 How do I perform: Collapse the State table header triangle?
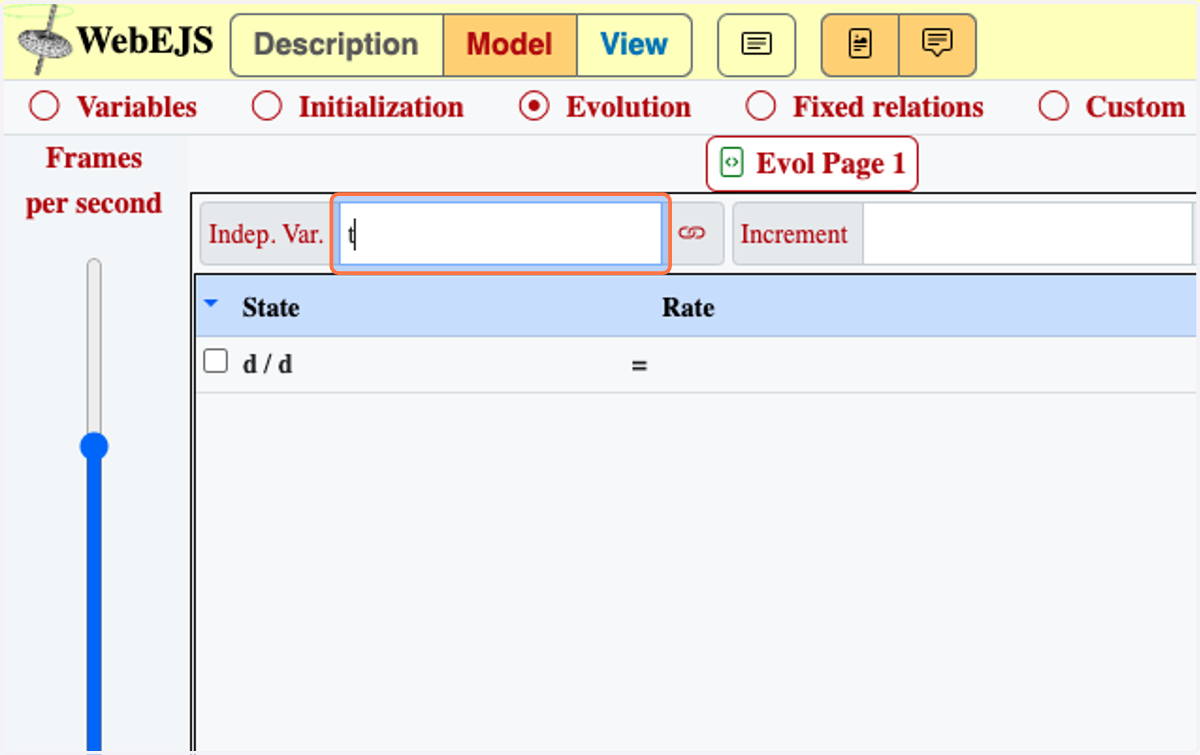[211, 302]
